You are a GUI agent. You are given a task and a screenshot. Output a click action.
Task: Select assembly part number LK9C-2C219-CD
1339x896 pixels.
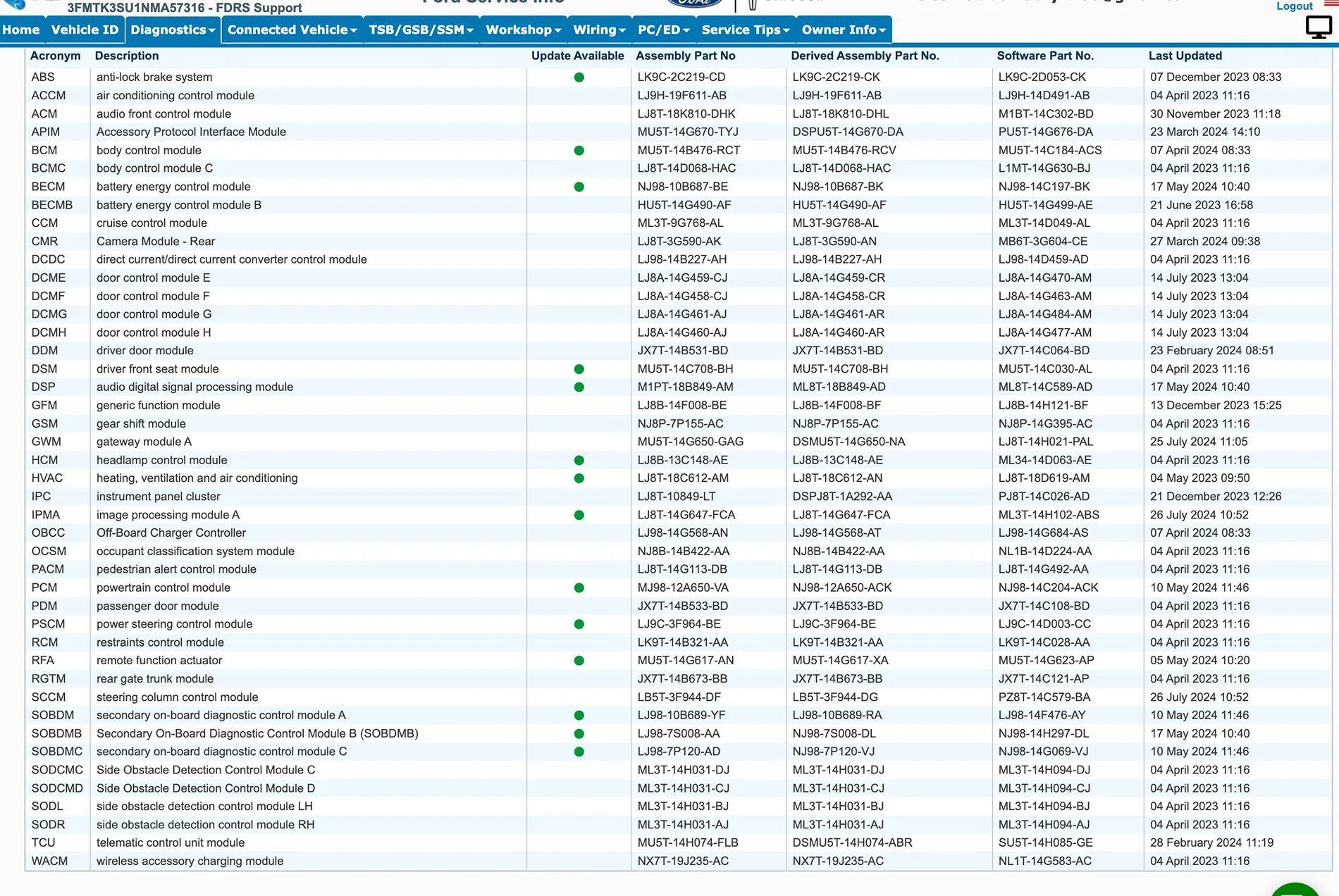(681, 77)
